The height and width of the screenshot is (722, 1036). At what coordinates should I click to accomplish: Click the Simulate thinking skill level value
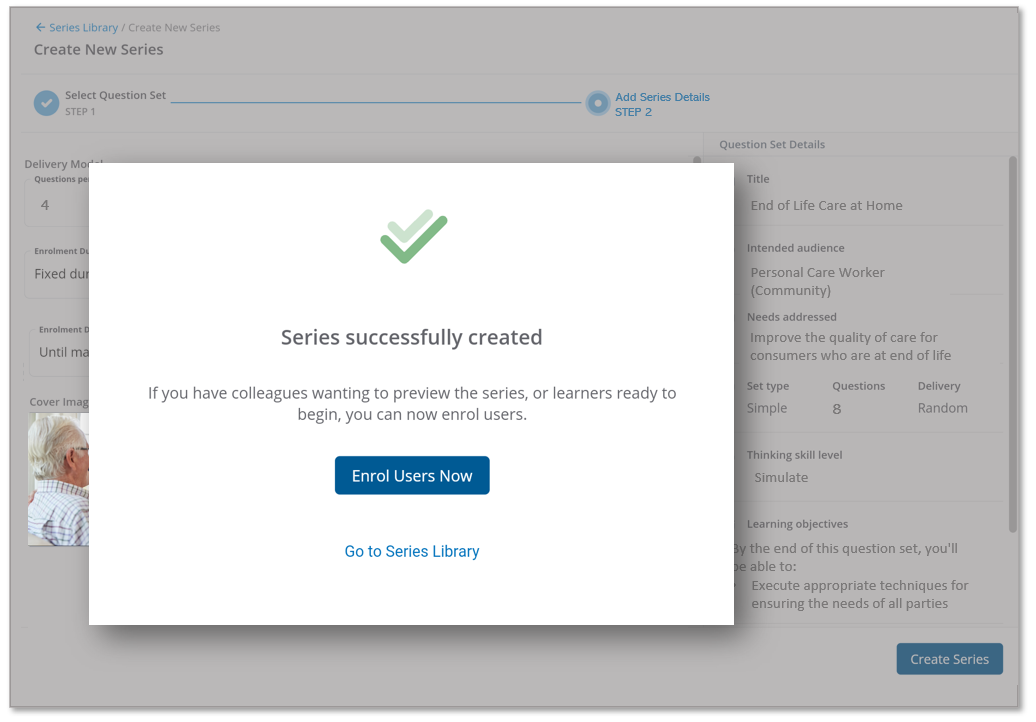click(x=781, y=477)
